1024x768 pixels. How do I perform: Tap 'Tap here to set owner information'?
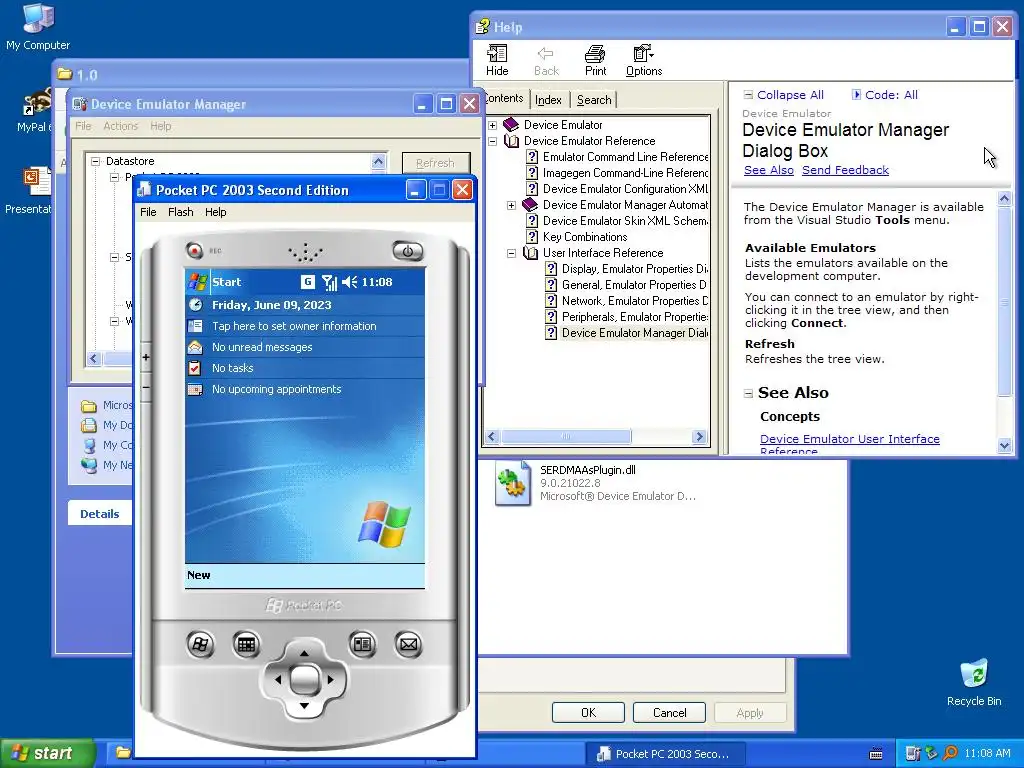[294, 326]
